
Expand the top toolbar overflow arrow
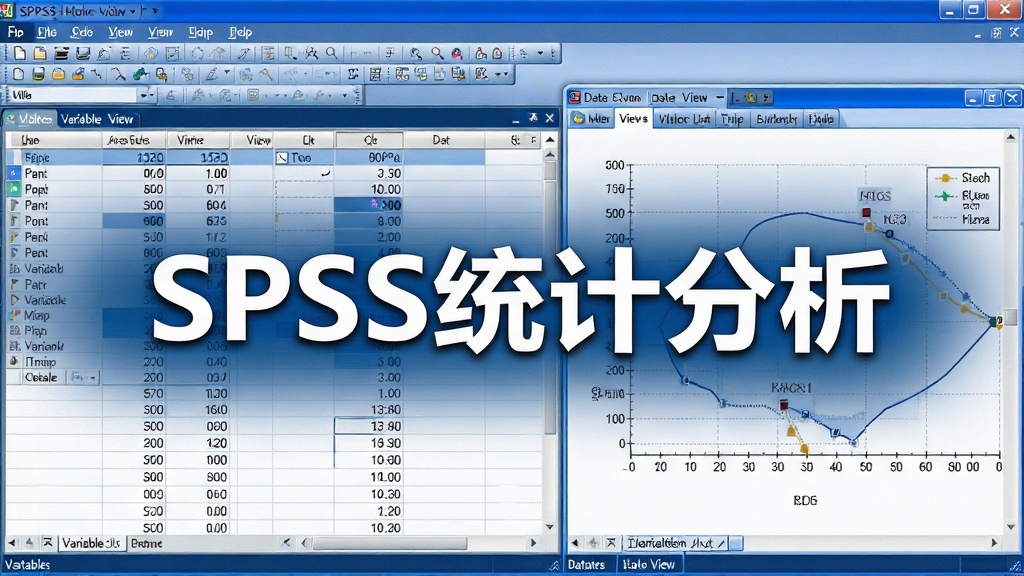pyautogui.click(x=540, y=53)
